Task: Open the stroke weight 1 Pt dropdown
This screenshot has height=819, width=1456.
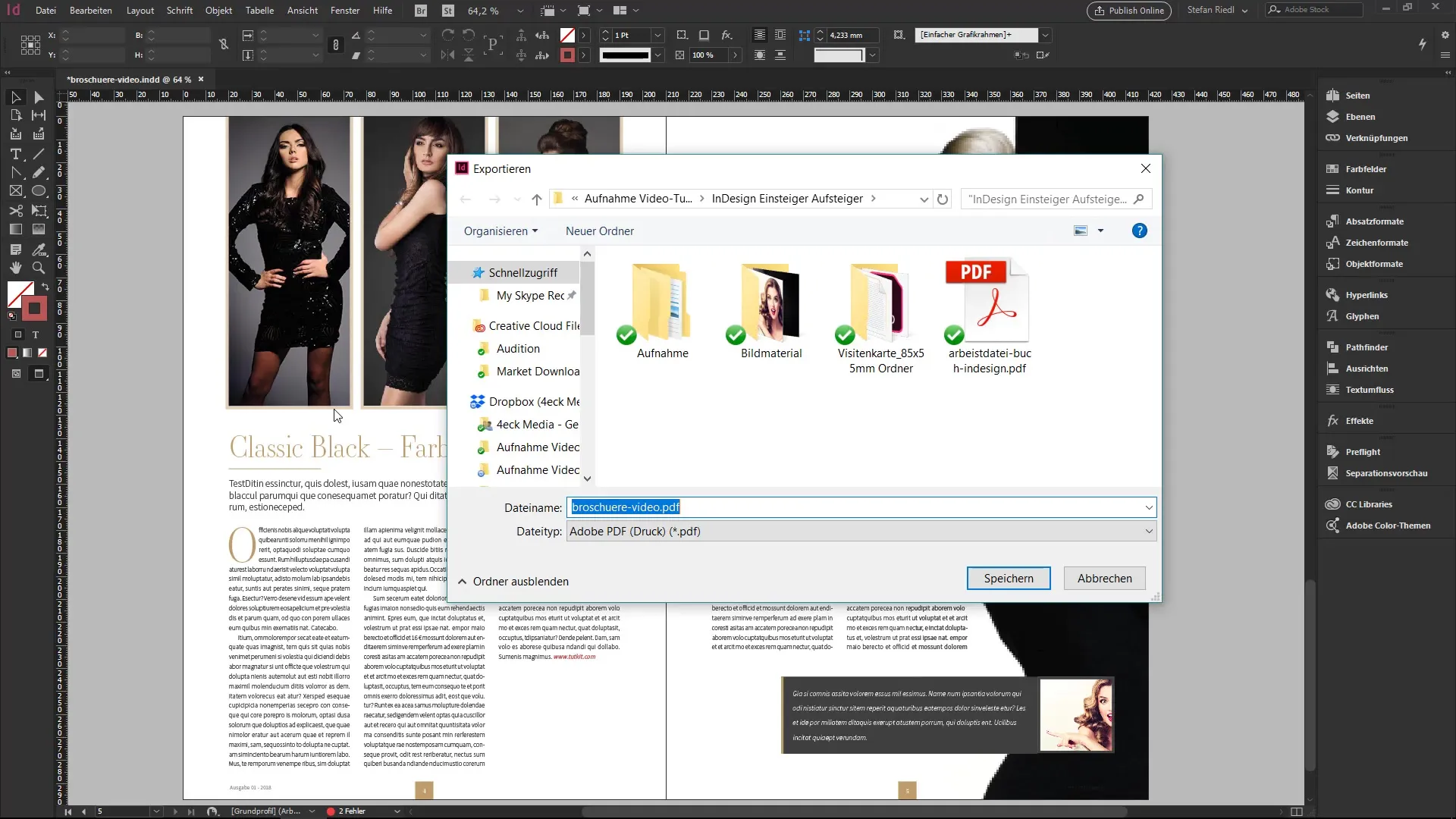Action: pyautogui.click(x=657, y=35)
